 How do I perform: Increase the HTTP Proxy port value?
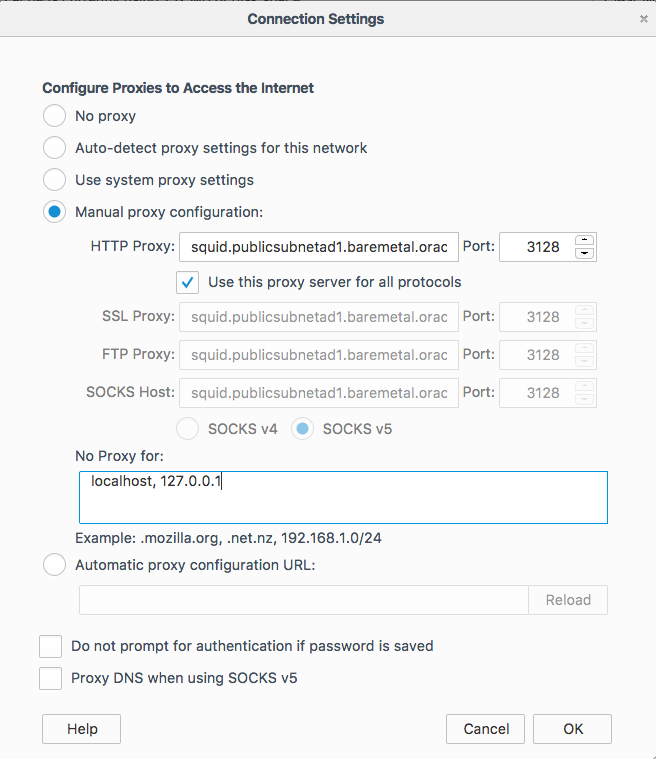click(584, 241)
